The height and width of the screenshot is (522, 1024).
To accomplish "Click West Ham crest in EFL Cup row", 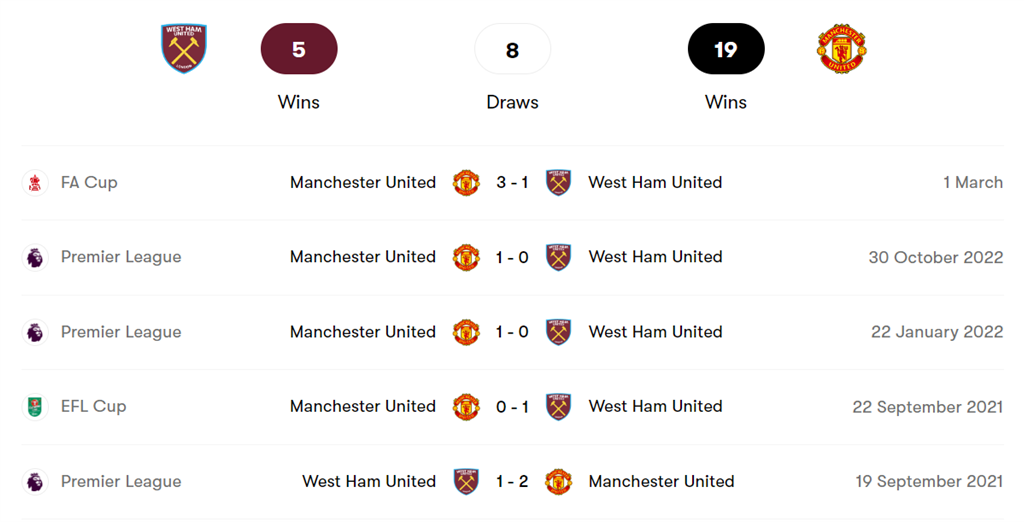I will coord(558,407).
